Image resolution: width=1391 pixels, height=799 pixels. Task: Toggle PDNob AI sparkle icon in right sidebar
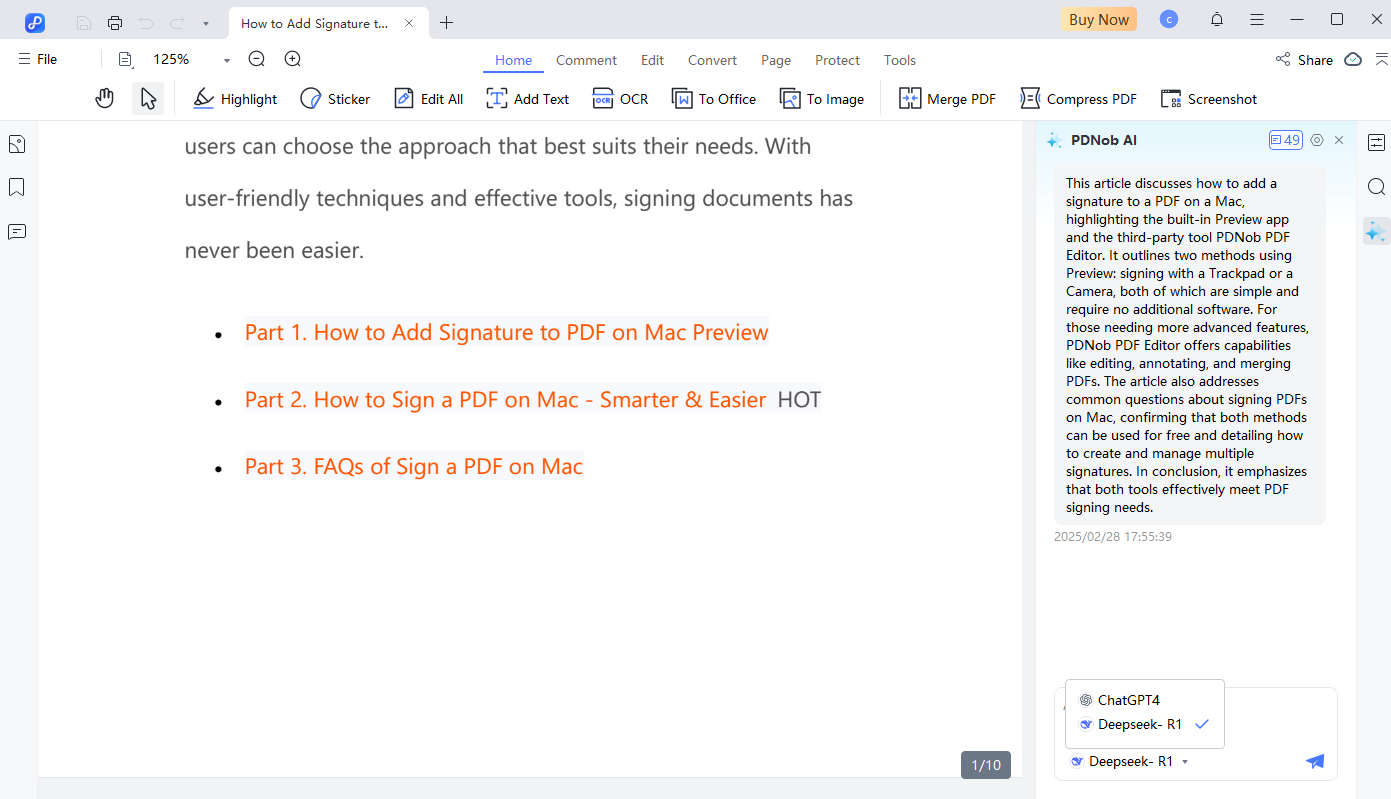[1376, 231]
